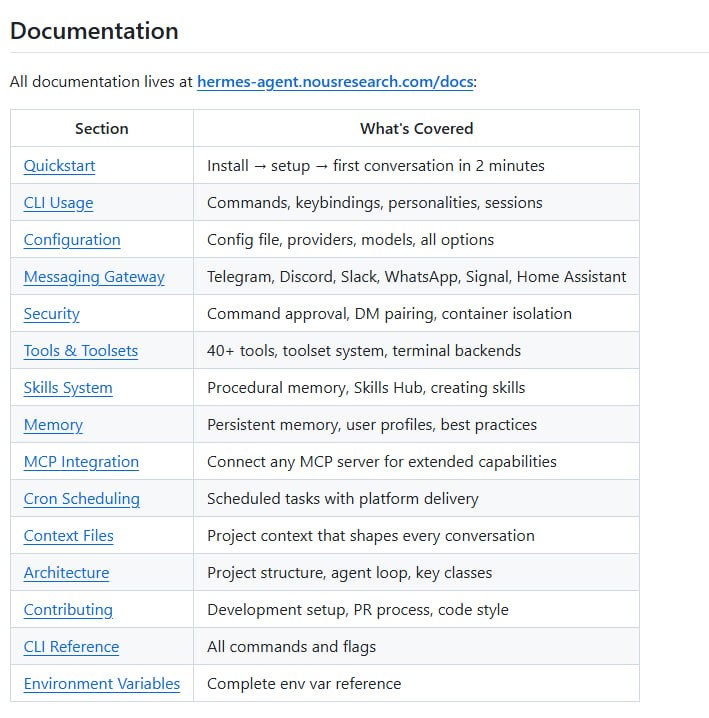
Task: Go to the Cron Scheduling link
Action: tap(81, 499)
